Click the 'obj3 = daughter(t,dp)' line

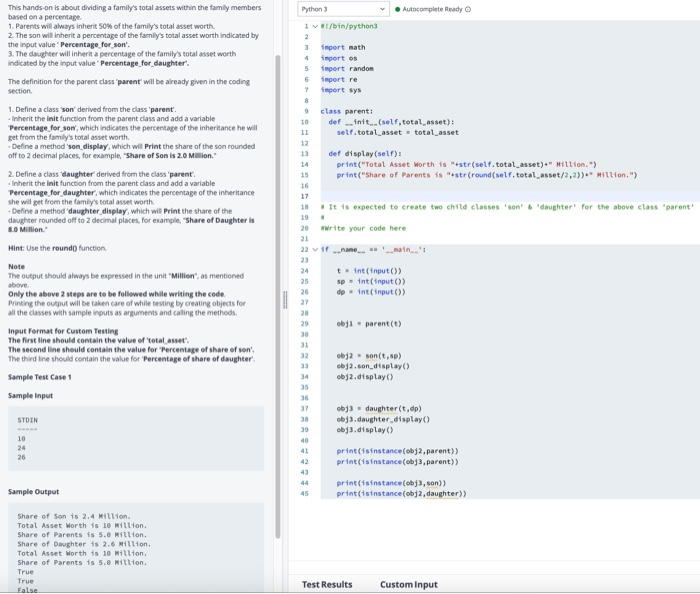379,409
